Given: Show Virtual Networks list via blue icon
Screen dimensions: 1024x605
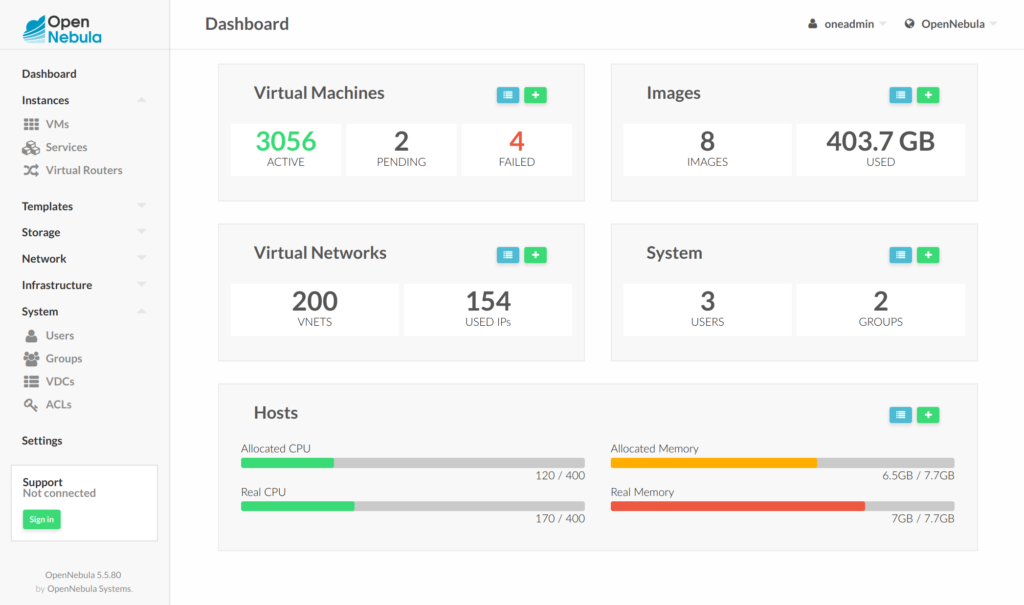Looking at the screenshot, I should coord(509,255).
